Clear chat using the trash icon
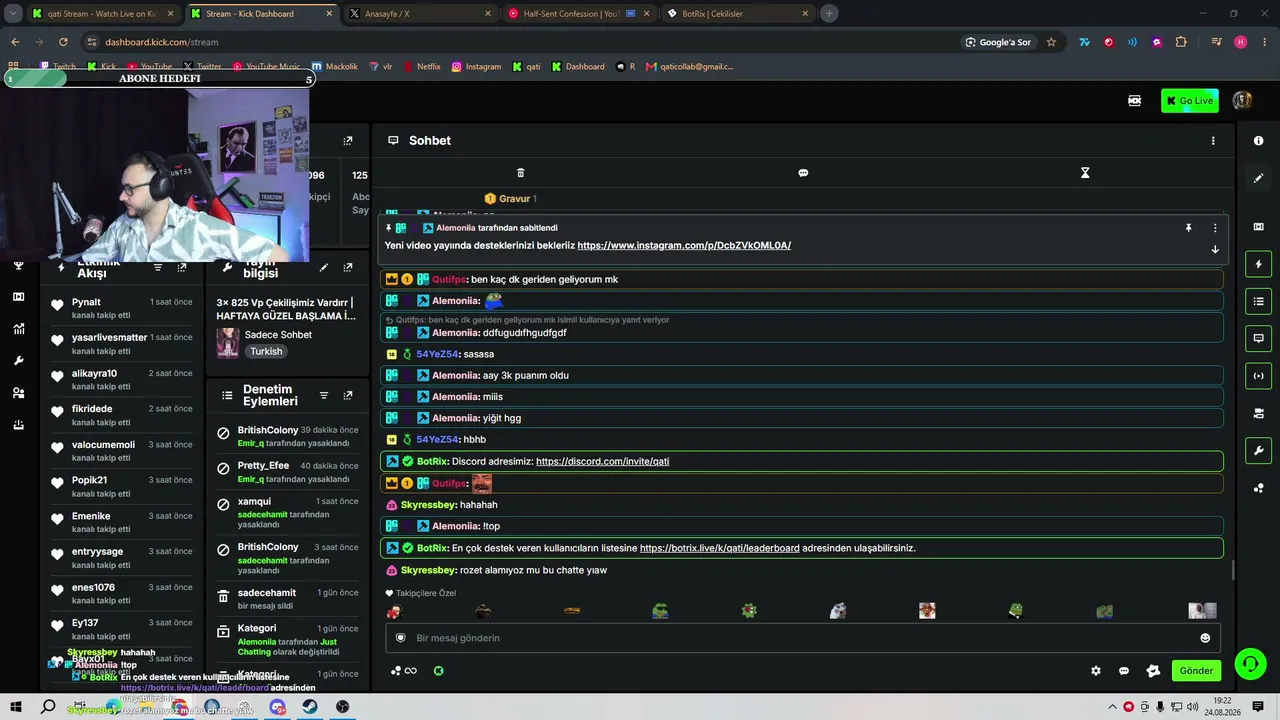Viewport: 1280px width, 720px height. 520,173
